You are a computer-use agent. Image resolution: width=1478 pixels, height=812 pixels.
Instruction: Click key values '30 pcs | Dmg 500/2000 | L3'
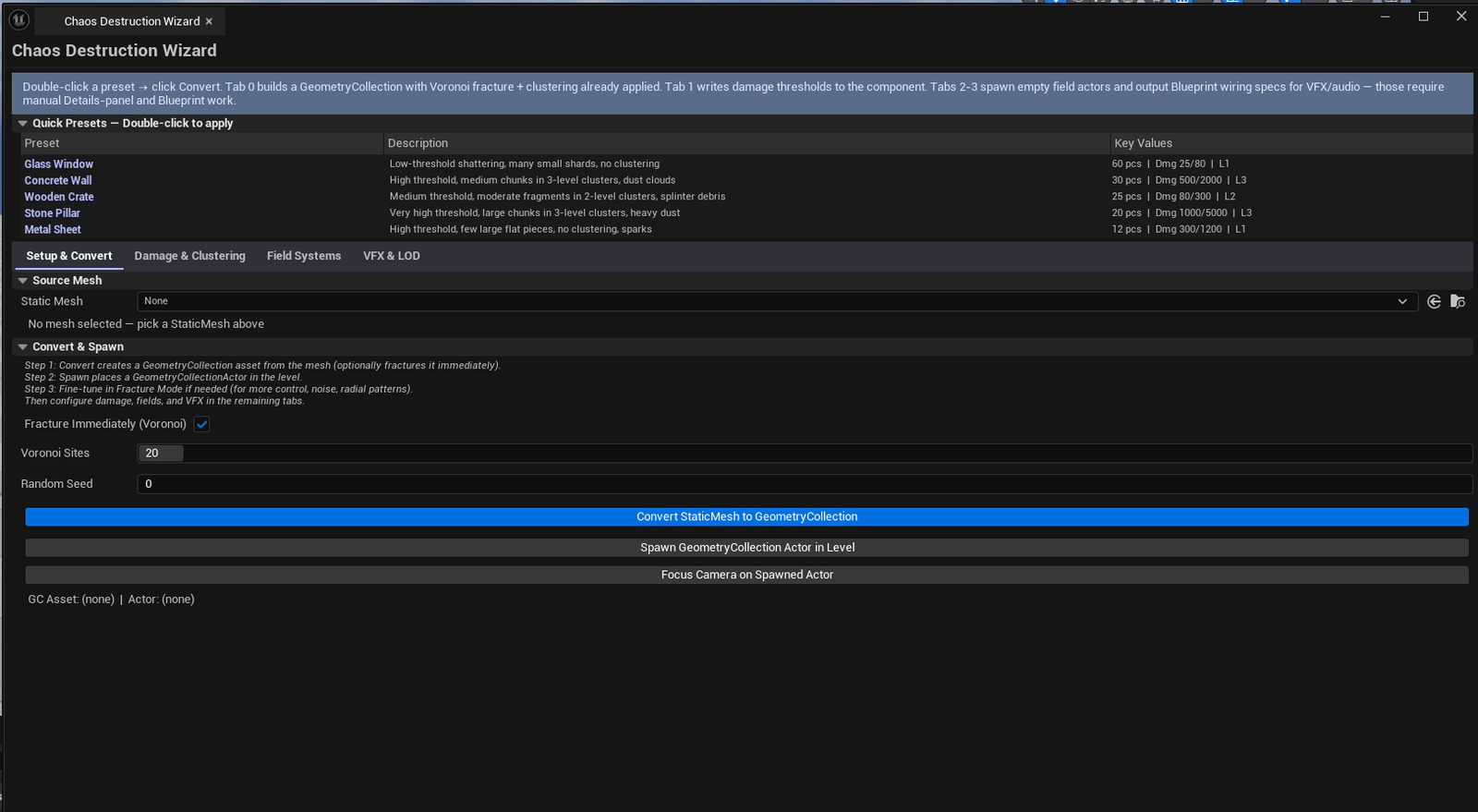pos(1179,181)
